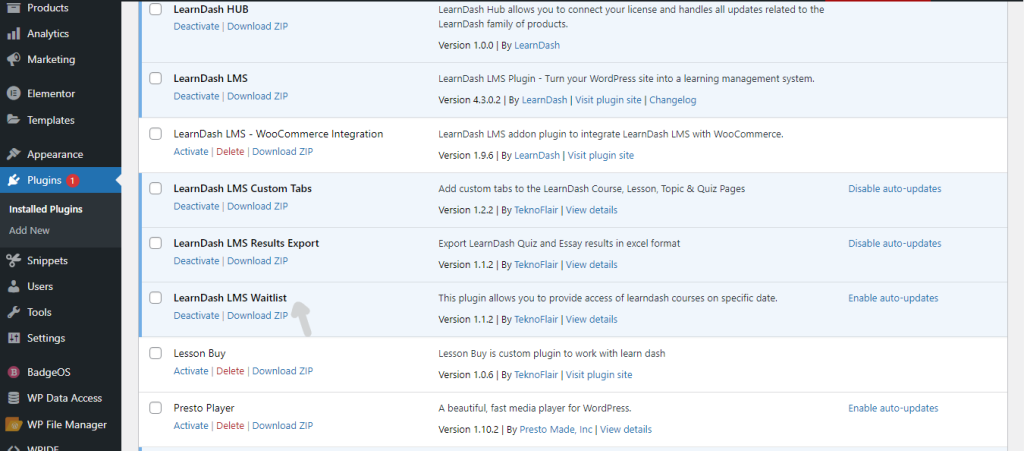Open the Snippets menu
The width and height of the screenshot is (1024, 451).
pos(47,260)
